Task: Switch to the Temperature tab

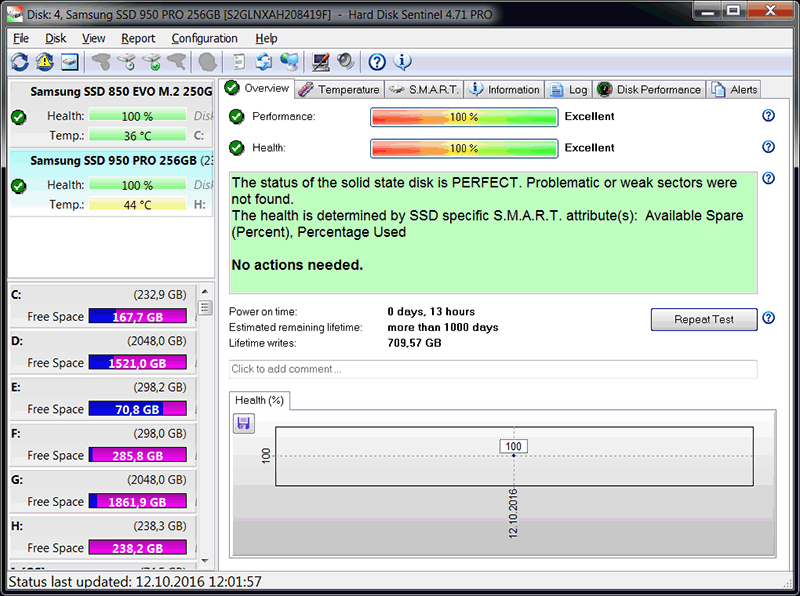Action: click(x=339, y=89)
